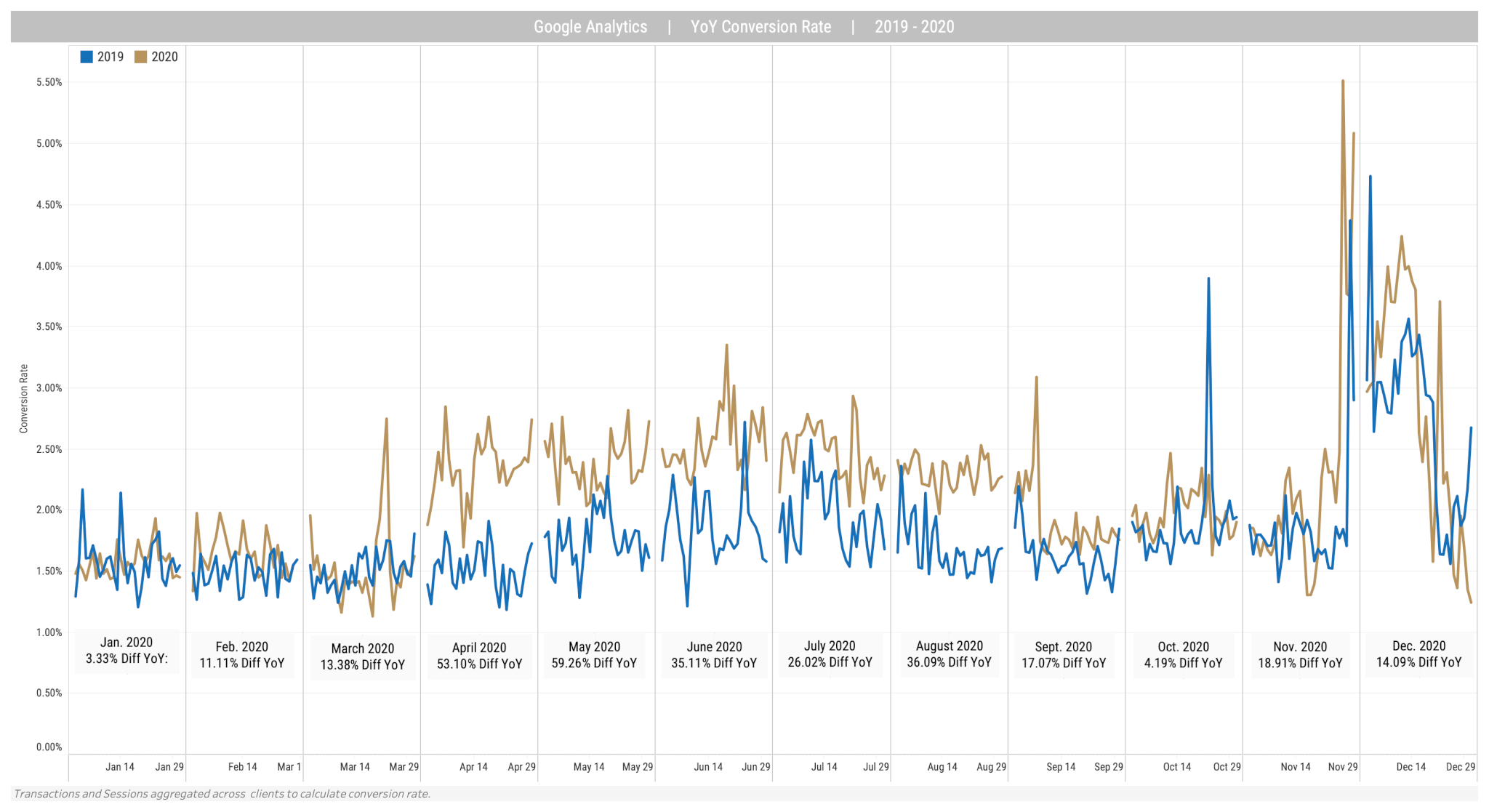Click the Oct 29 x-axis label

[x=1227, y=767]
